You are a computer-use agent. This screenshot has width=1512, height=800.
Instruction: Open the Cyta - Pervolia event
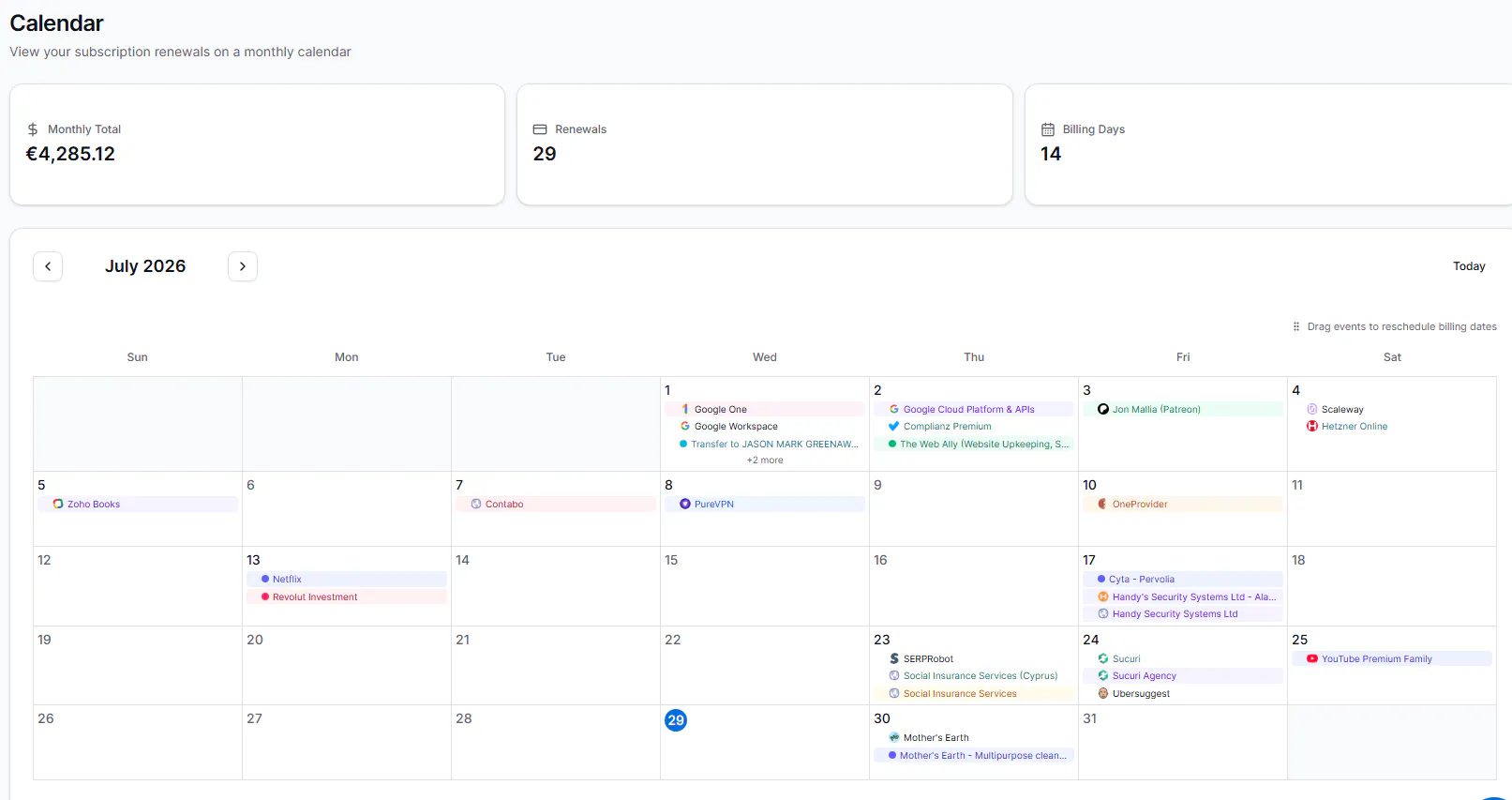coord(1183,580)
